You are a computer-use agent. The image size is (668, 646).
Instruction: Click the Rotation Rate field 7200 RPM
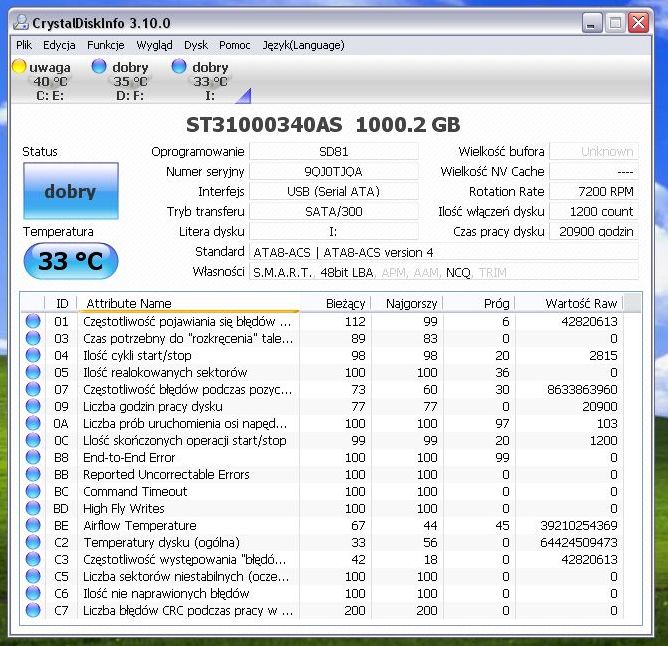(x=594, y=192)
